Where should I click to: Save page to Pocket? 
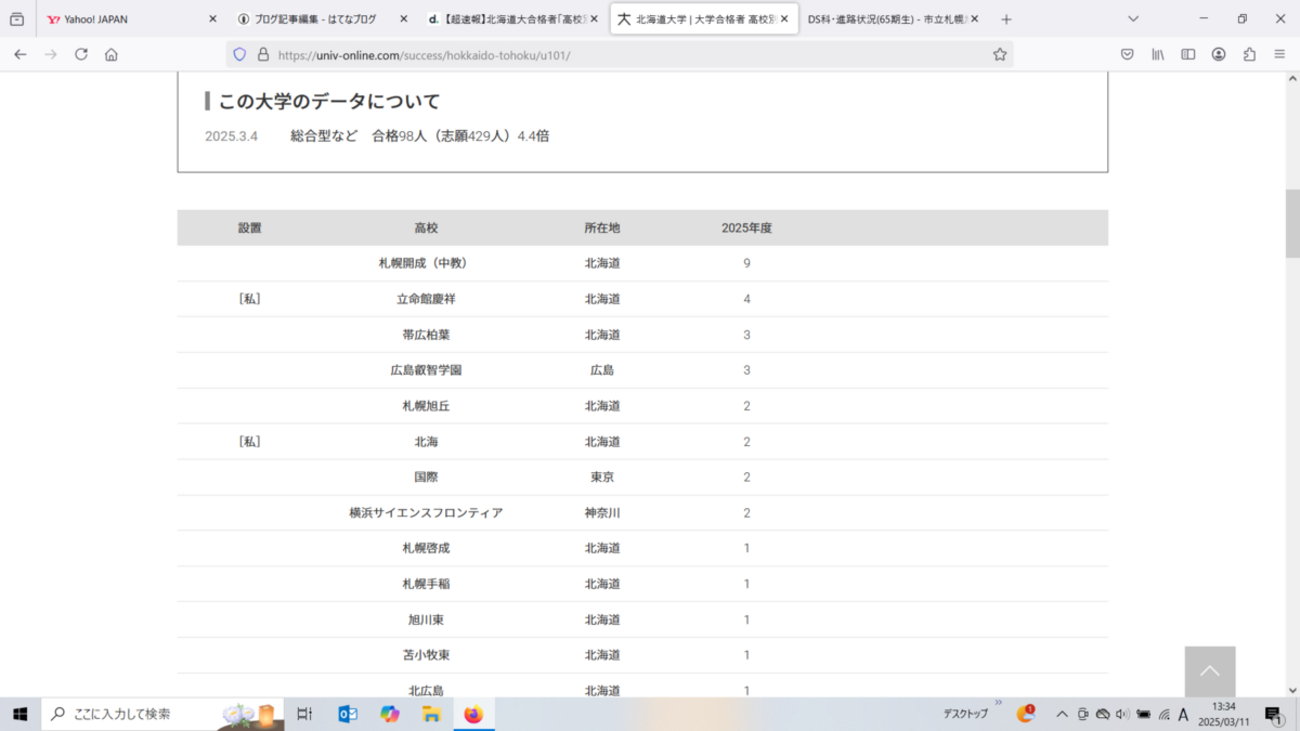tap(1127, 55)
